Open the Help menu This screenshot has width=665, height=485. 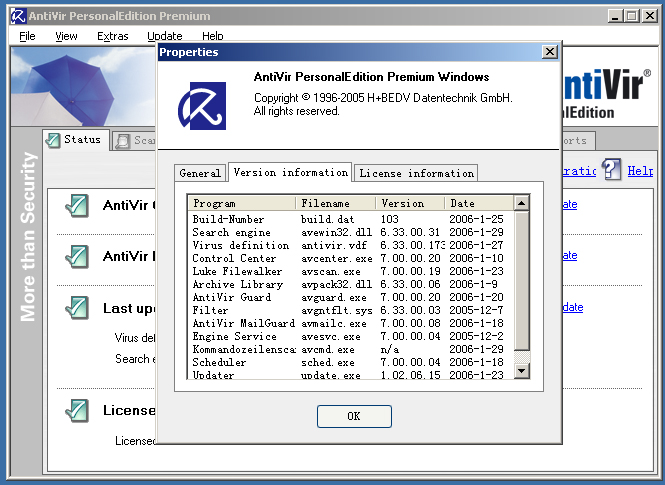(212, 36)
